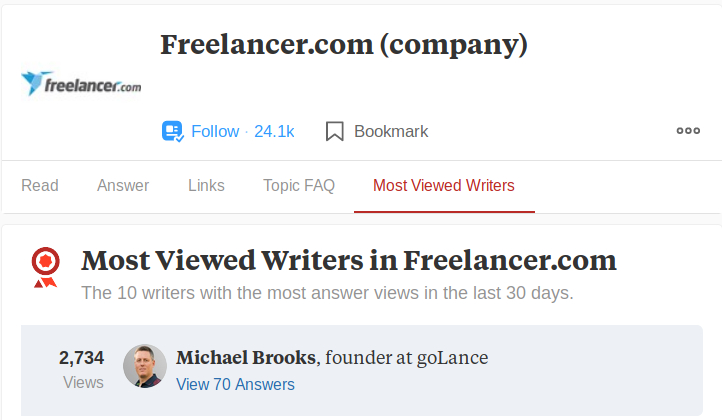Click the Freelancer.com (company) topic title
The width and height of the screenshot is (722, 420).
[344, 45]
